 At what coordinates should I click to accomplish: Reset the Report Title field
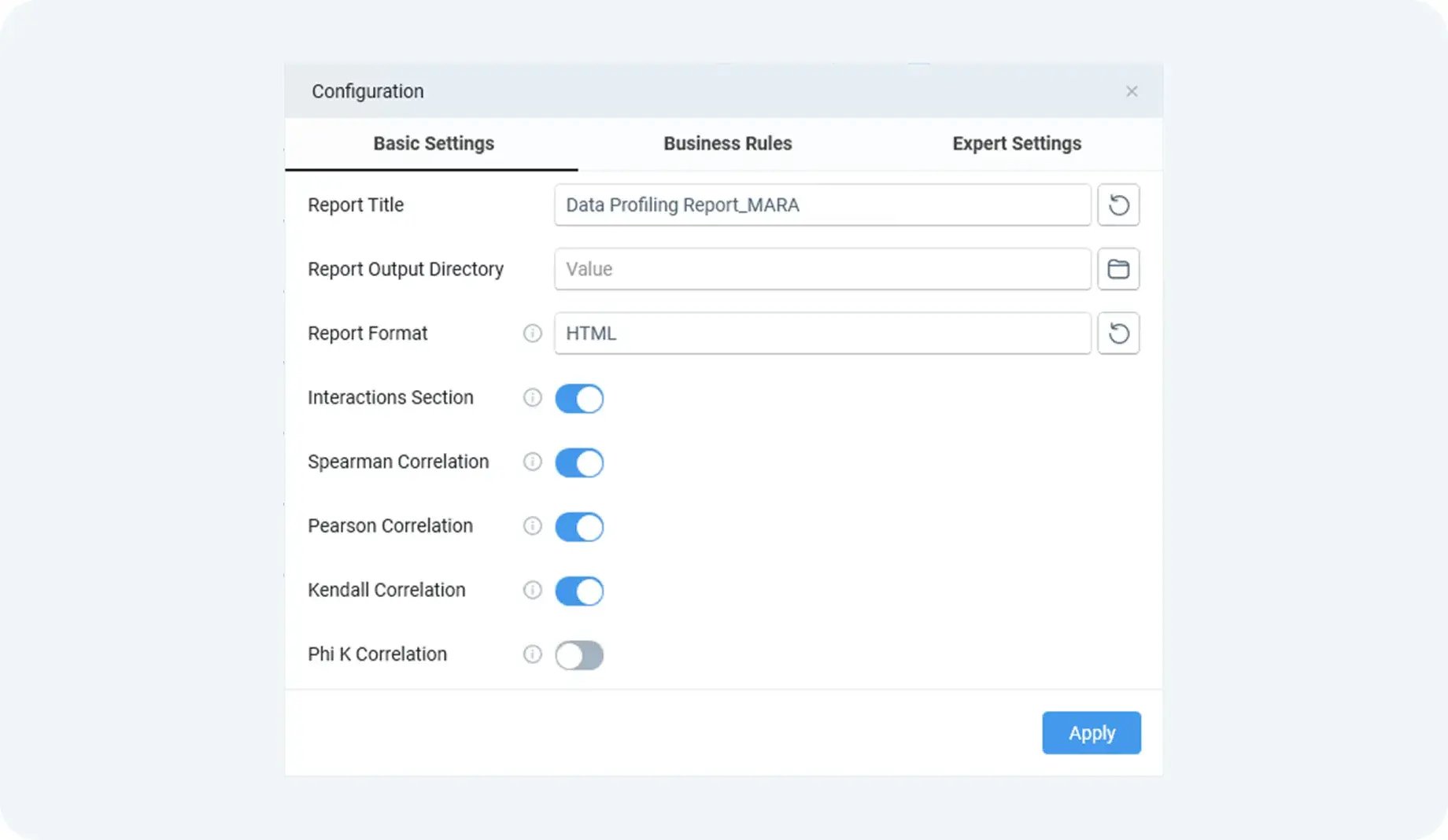[1118, 205]
